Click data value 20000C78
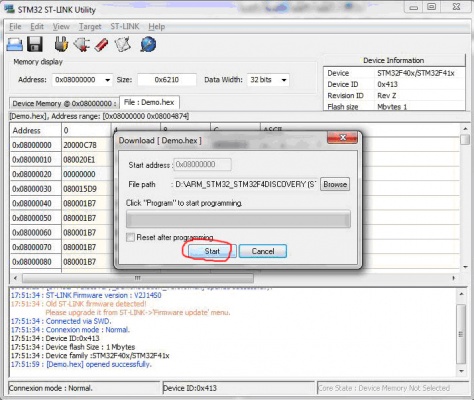The width and height of the screenshot is (474, 400). coord(80,145)
